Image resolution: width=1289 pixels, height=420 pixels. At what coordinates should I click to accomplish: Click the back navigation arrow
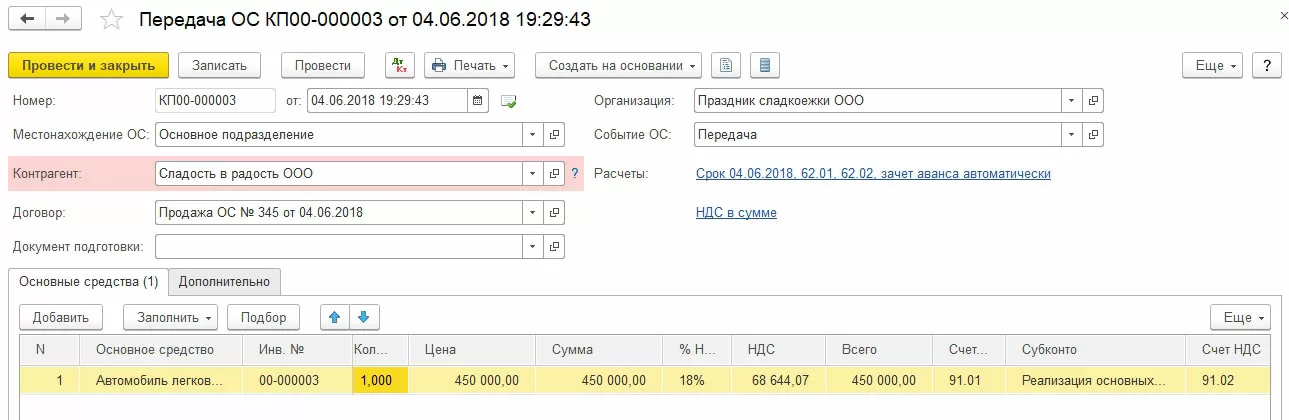27,19
